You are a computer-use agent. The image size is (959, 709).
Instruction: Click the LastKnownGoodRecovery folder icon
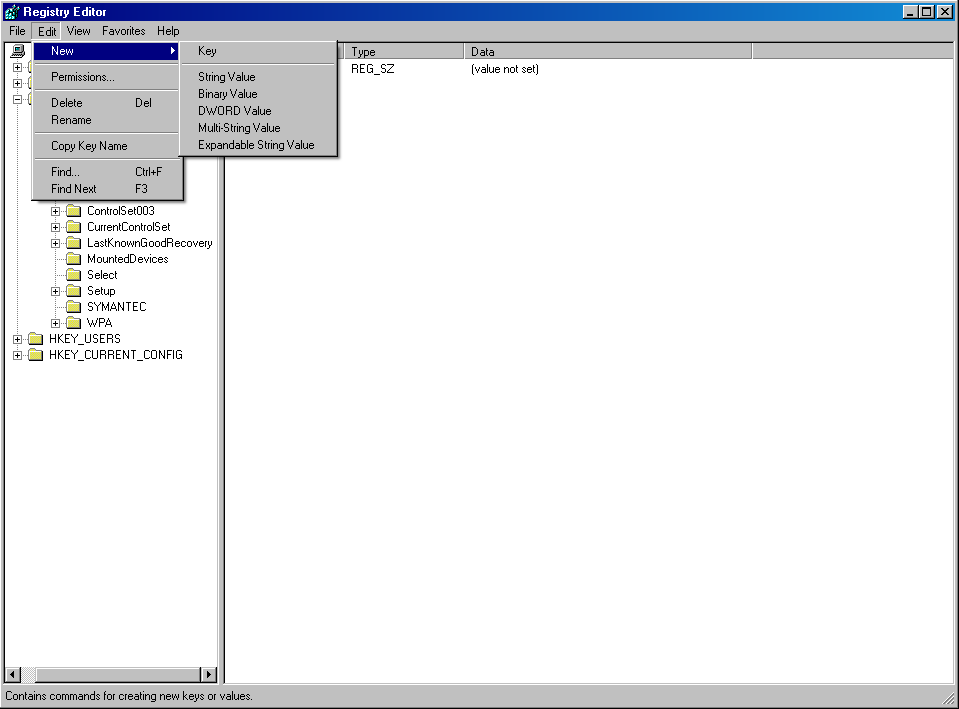(x=73, y=243)
